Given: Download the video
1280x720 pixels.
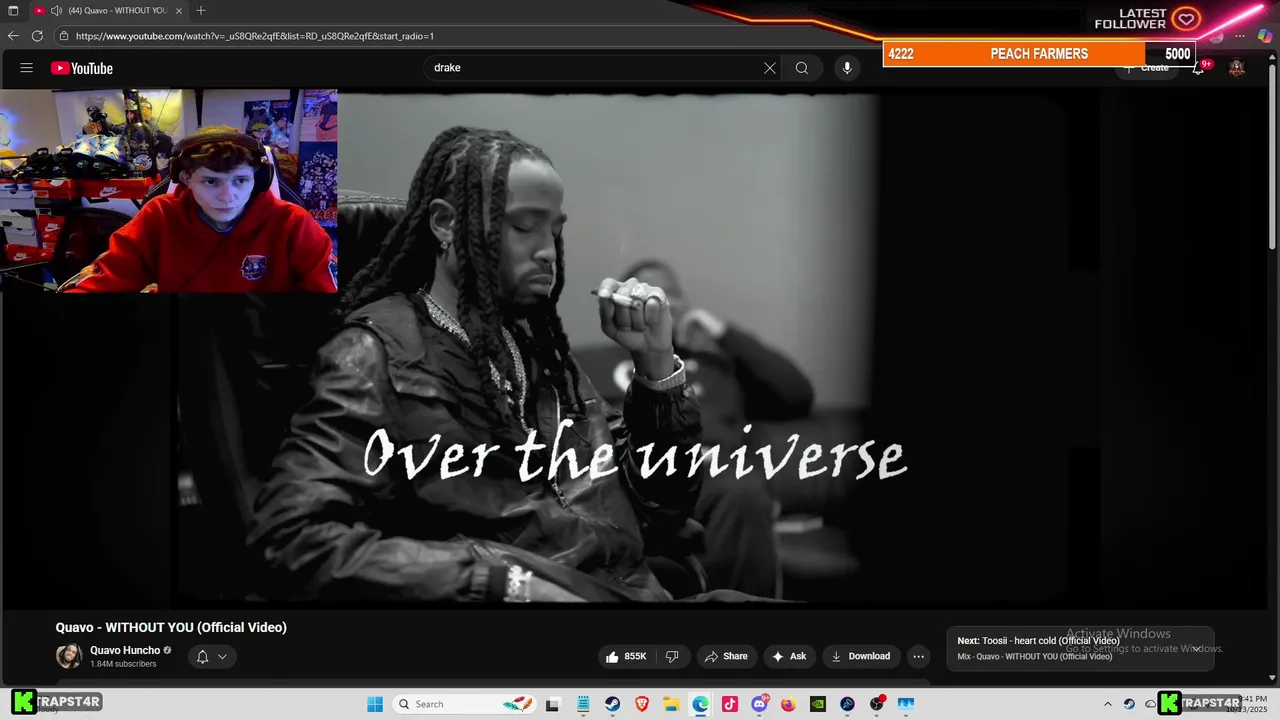Looking at the screenshot, I should tap(860, 656).
